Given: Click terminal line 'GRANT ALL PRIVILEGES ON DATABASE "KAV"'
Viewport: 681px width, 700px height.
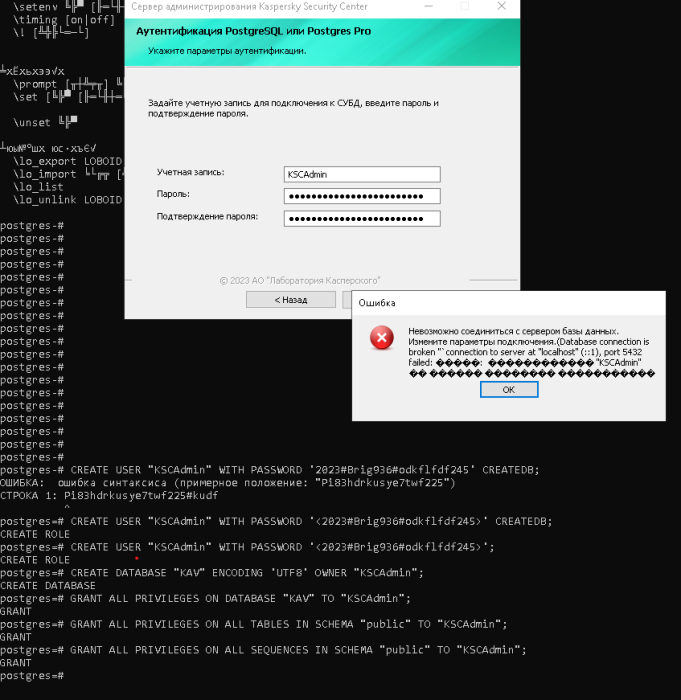Looking at the screenshot, I should pyautogui.click(x=205, y=599).
